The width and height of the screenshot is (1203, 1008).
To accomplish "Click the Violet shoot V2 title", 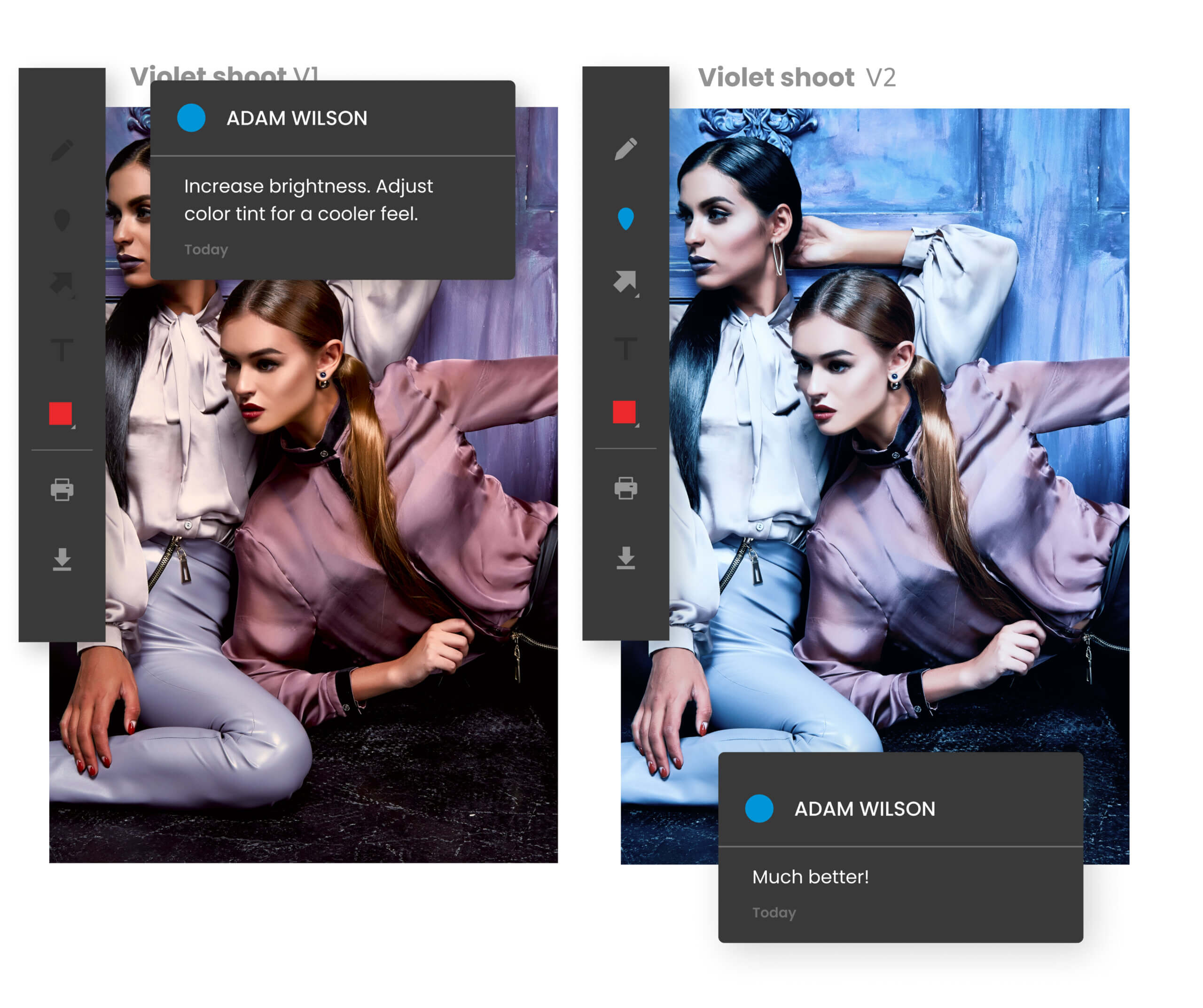I will point(796,78).
